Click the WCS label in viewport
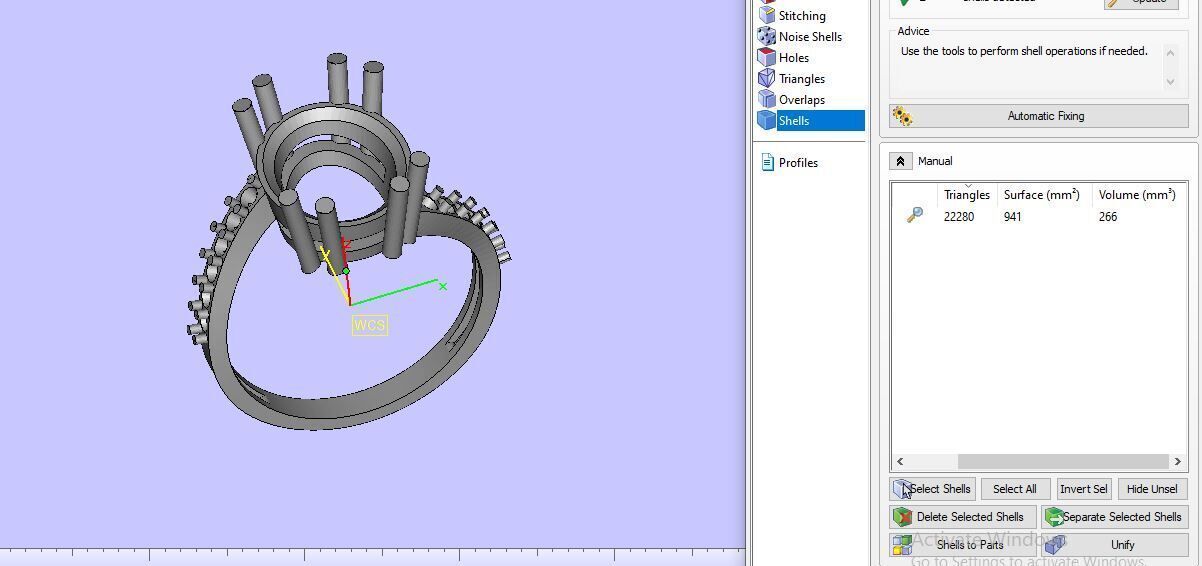Screen dimensions: 1202x566 (x=369, y=325)
